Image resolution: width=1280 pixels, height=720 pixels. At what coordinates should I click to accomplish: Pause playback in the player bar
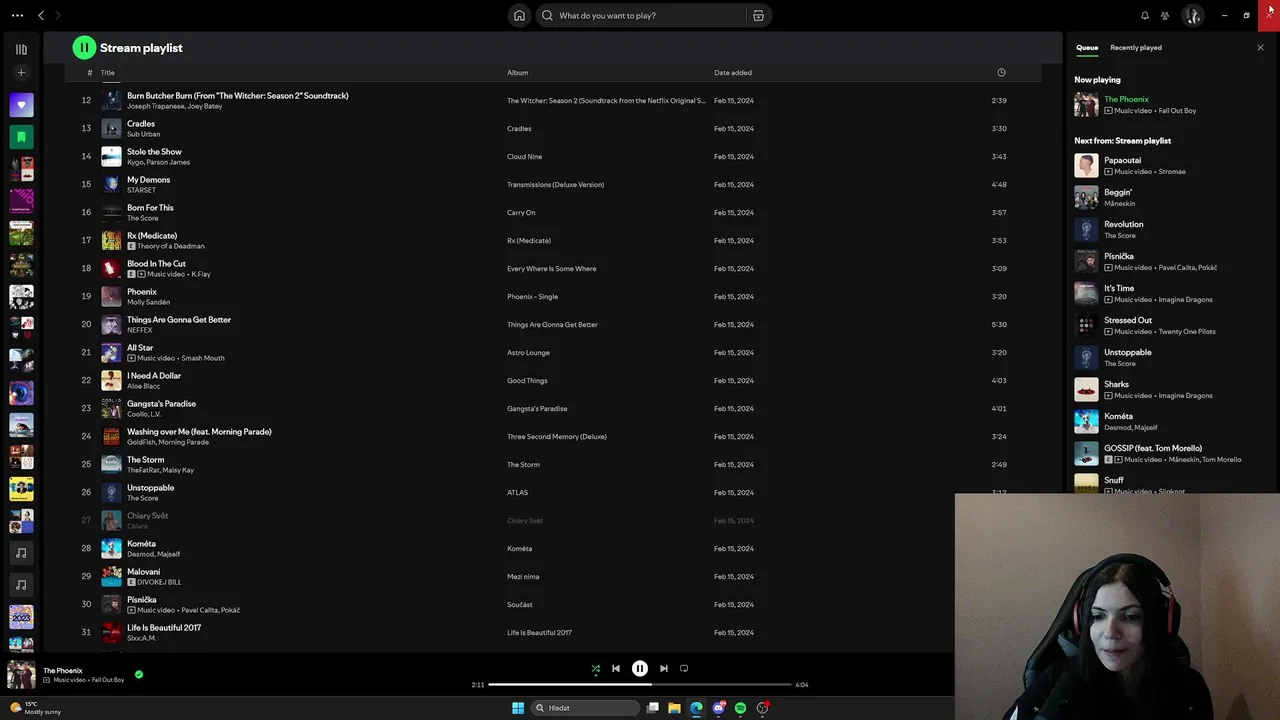[640, 668]
